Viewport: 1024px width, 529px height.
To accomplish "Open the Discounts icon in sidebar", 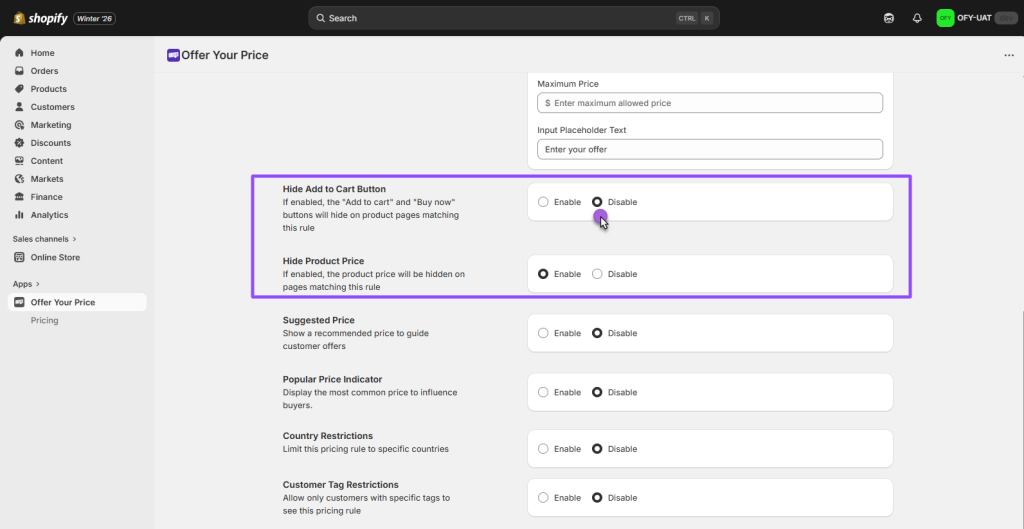I will tap(19, 143).
